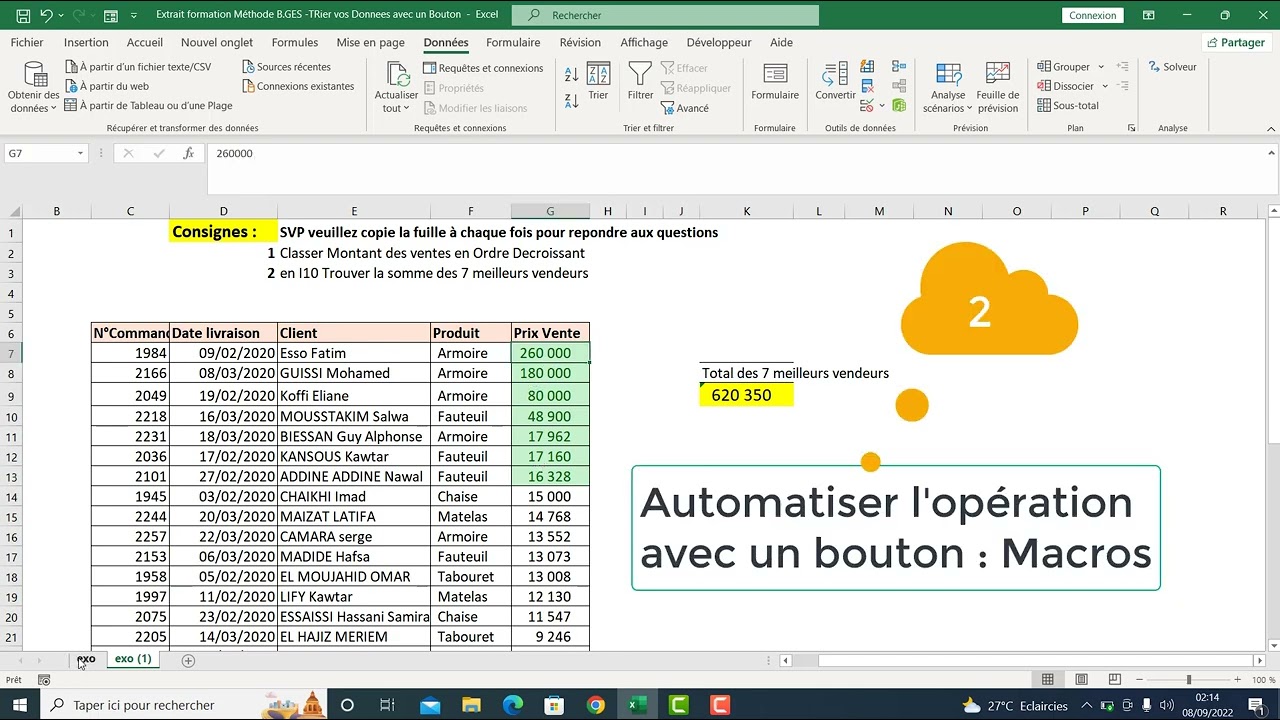Click the Partager share button

[1236, 43]
